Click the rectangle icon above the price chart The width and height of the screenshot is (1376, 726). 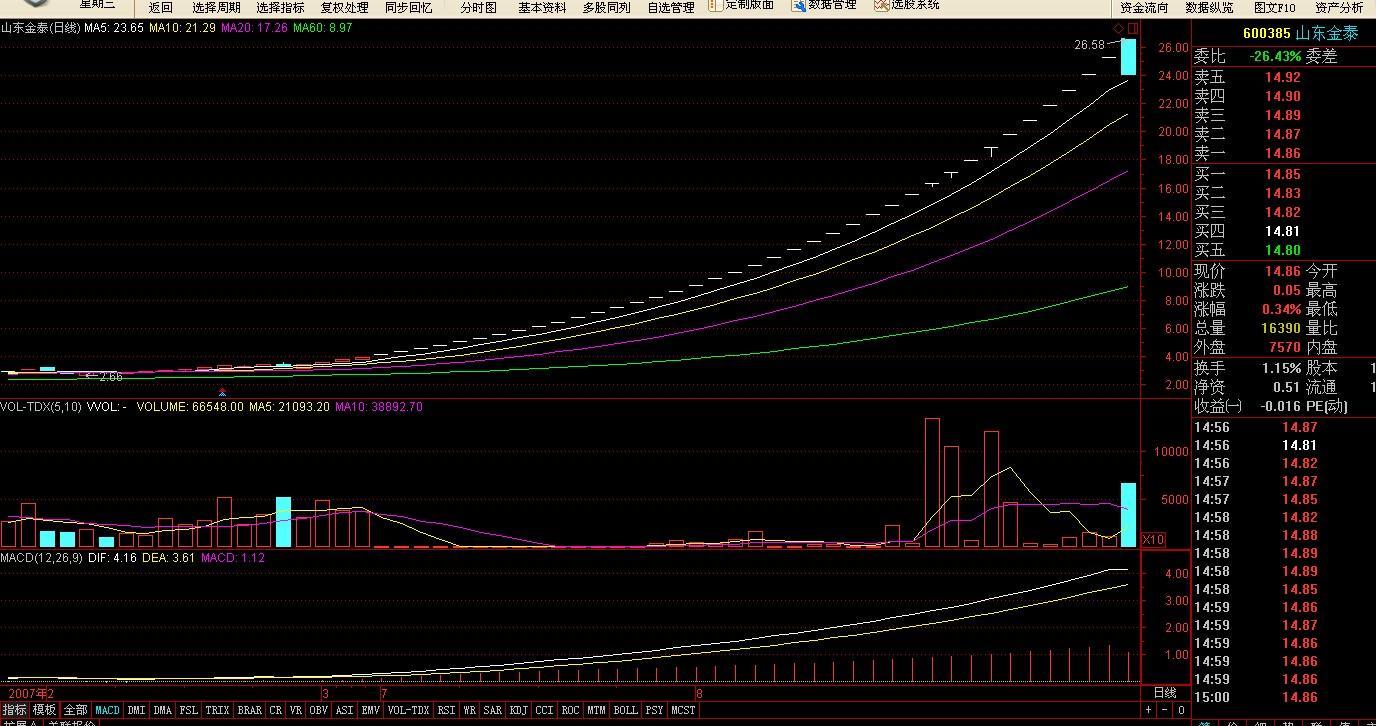click(1132, 28)
